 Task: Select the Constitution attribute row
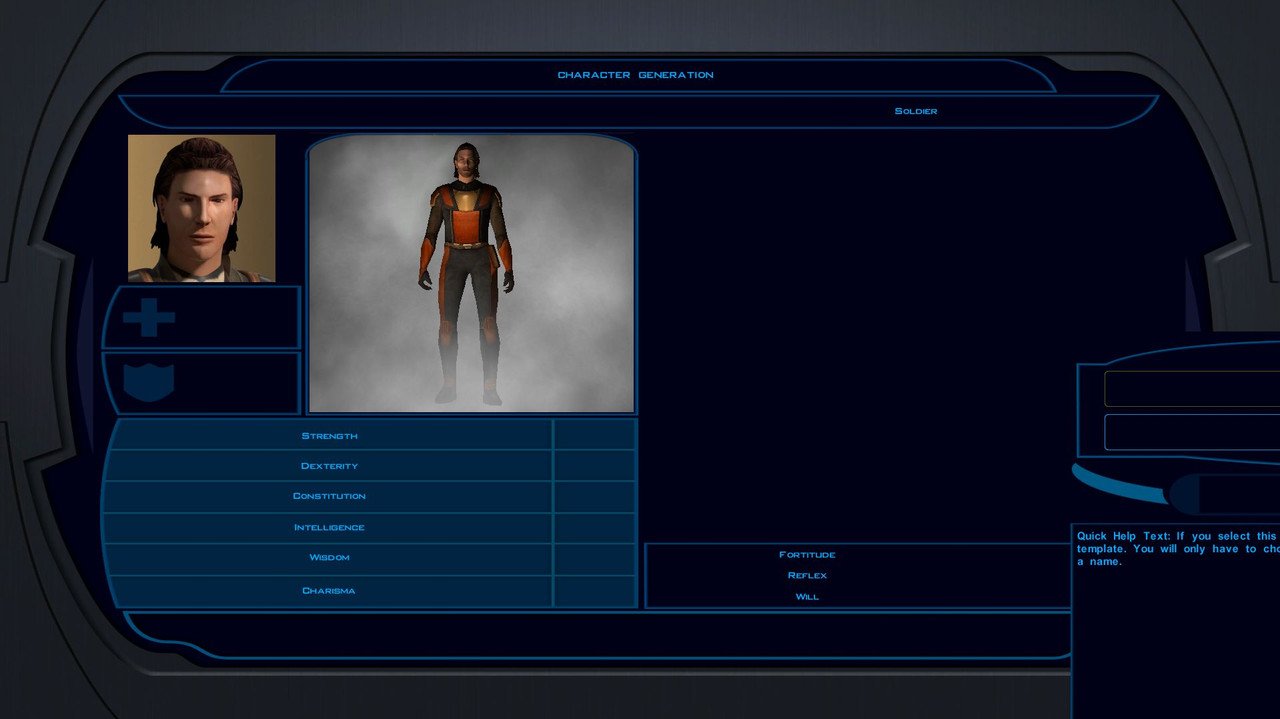tap(329, 496)
